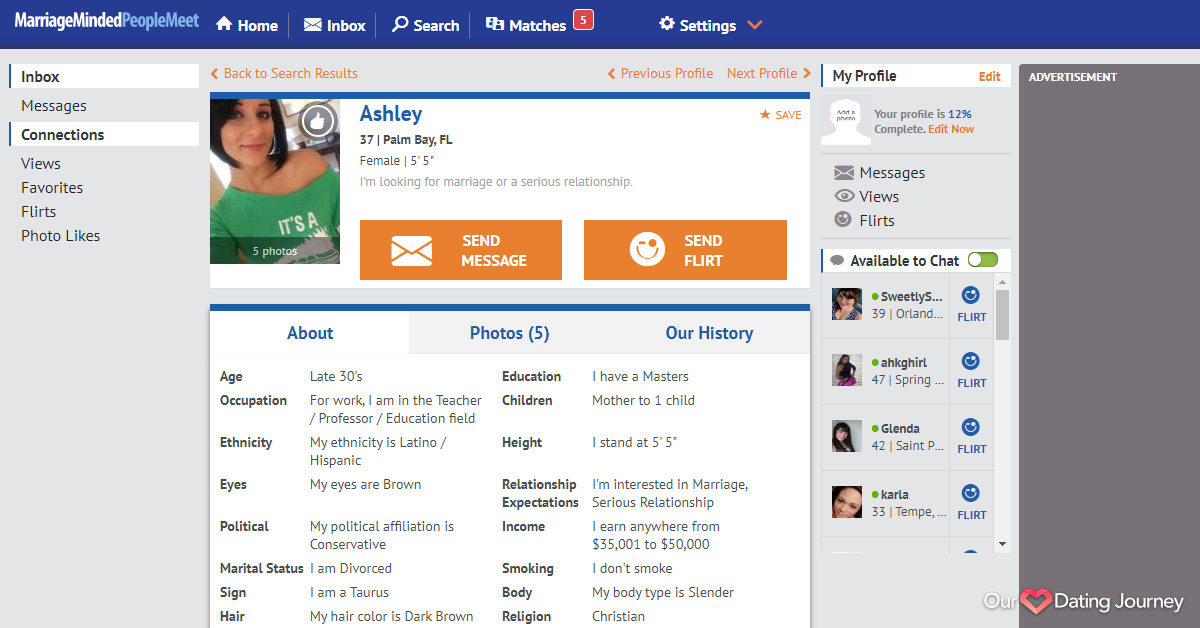Image resolution: width=1200 pixels, height=628 pixels.
Task: Open the Our History tab
Action: [x=709, y=333]
